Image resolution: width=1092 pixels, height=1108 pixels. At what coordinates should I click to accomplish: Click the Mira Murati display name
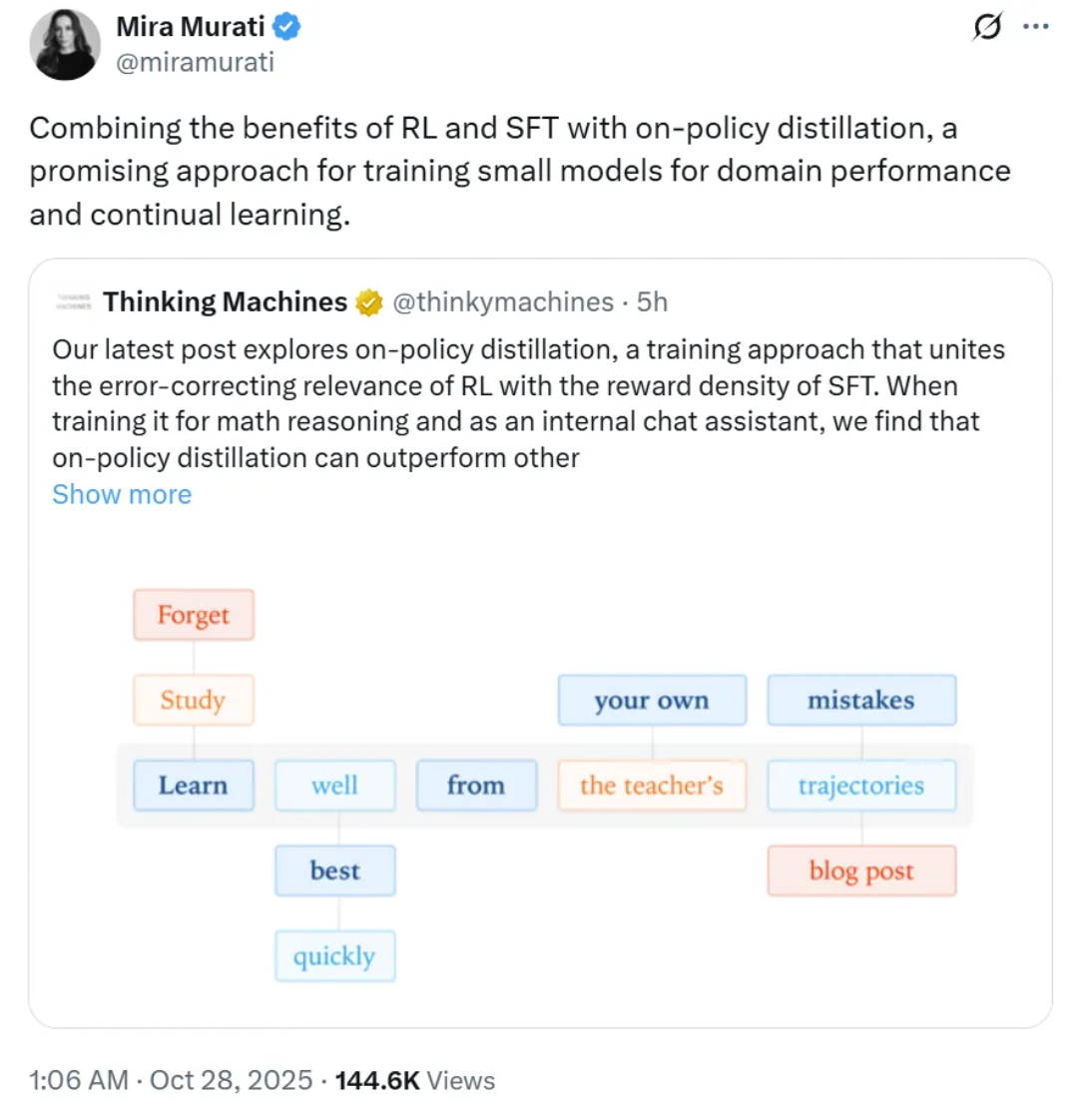click(191, 27)
